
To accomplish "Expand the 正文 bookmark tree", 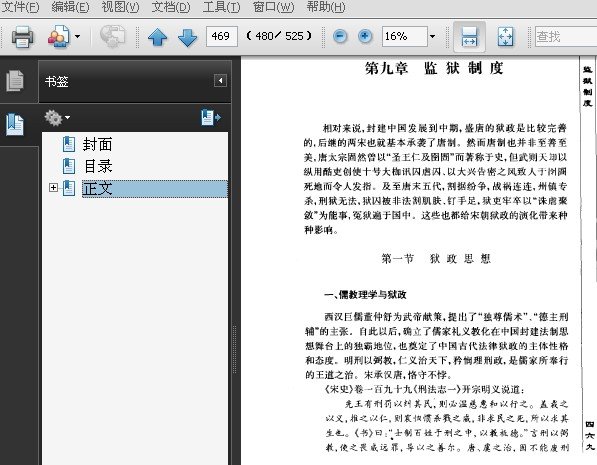I will pyautogui.click(x=53, y=187).
